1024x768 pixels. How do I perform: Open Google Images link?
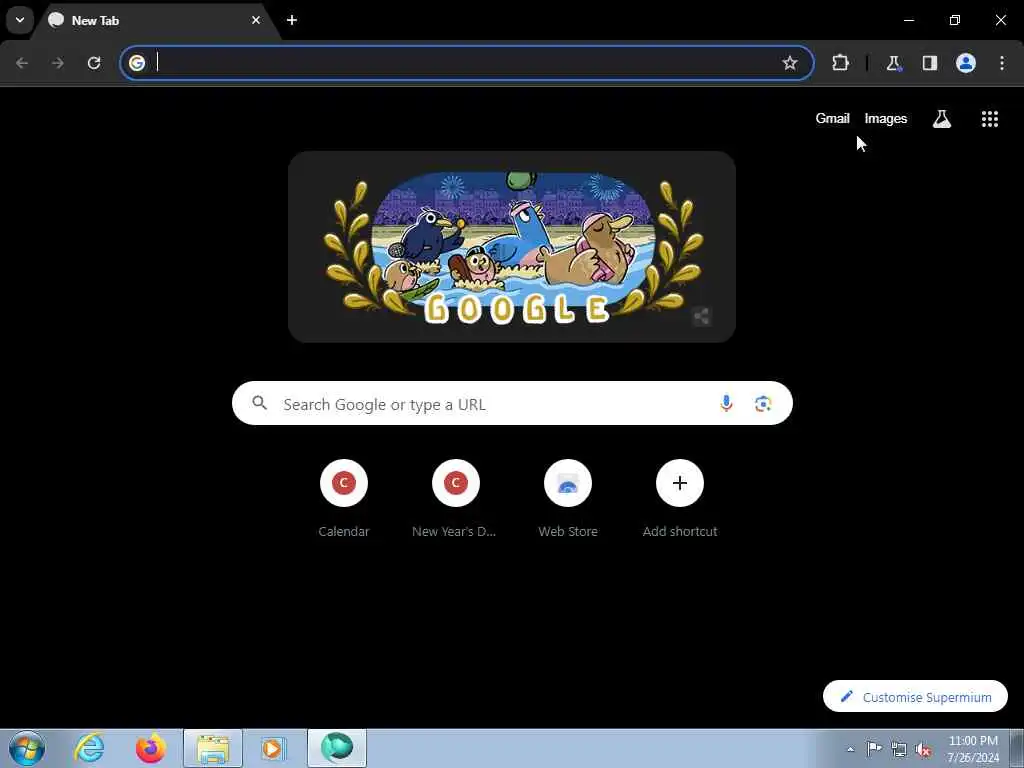(x=886, y=118)
